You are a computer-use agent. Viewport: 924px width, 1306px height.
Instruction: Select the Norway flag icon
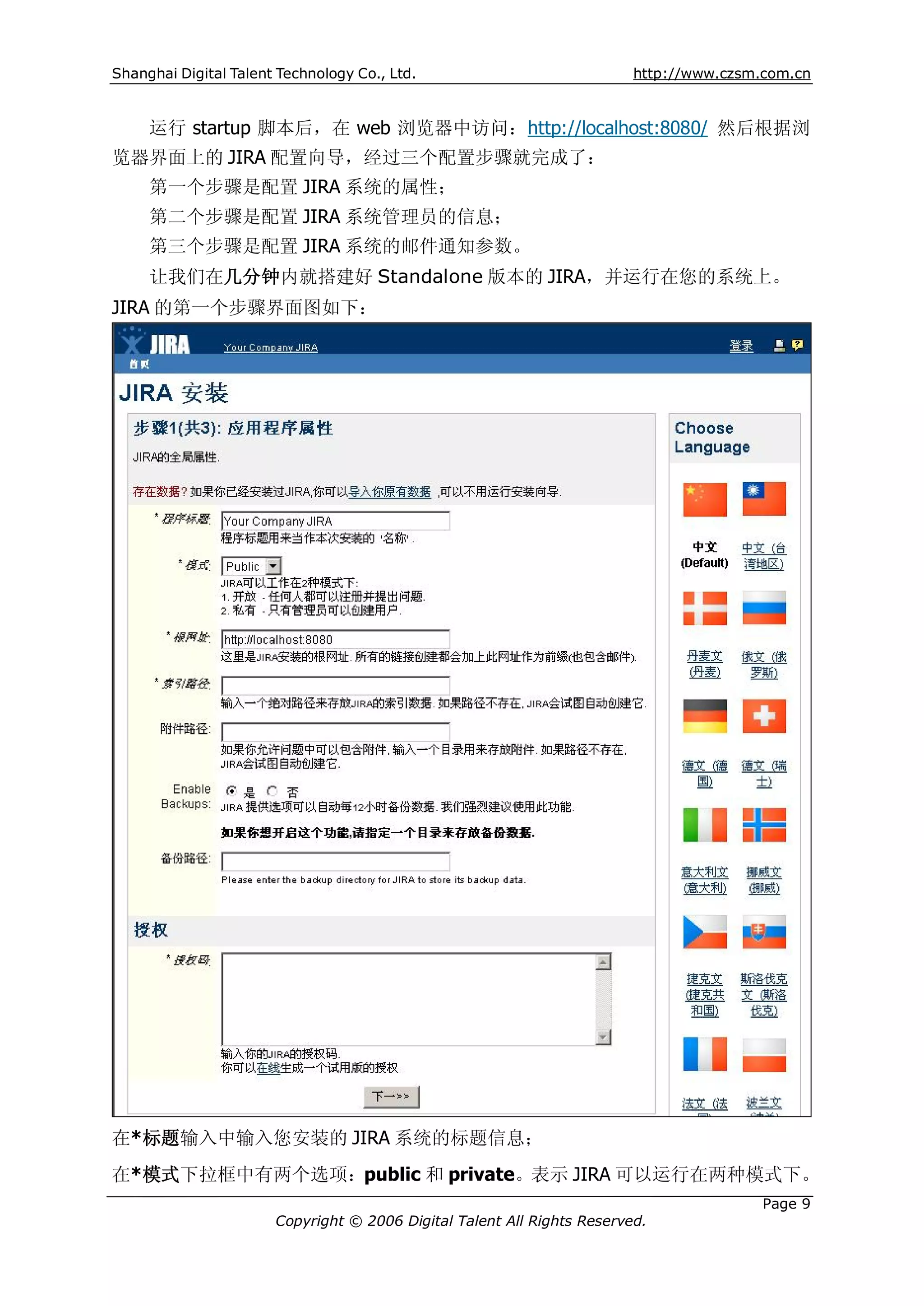coord(764,825)
